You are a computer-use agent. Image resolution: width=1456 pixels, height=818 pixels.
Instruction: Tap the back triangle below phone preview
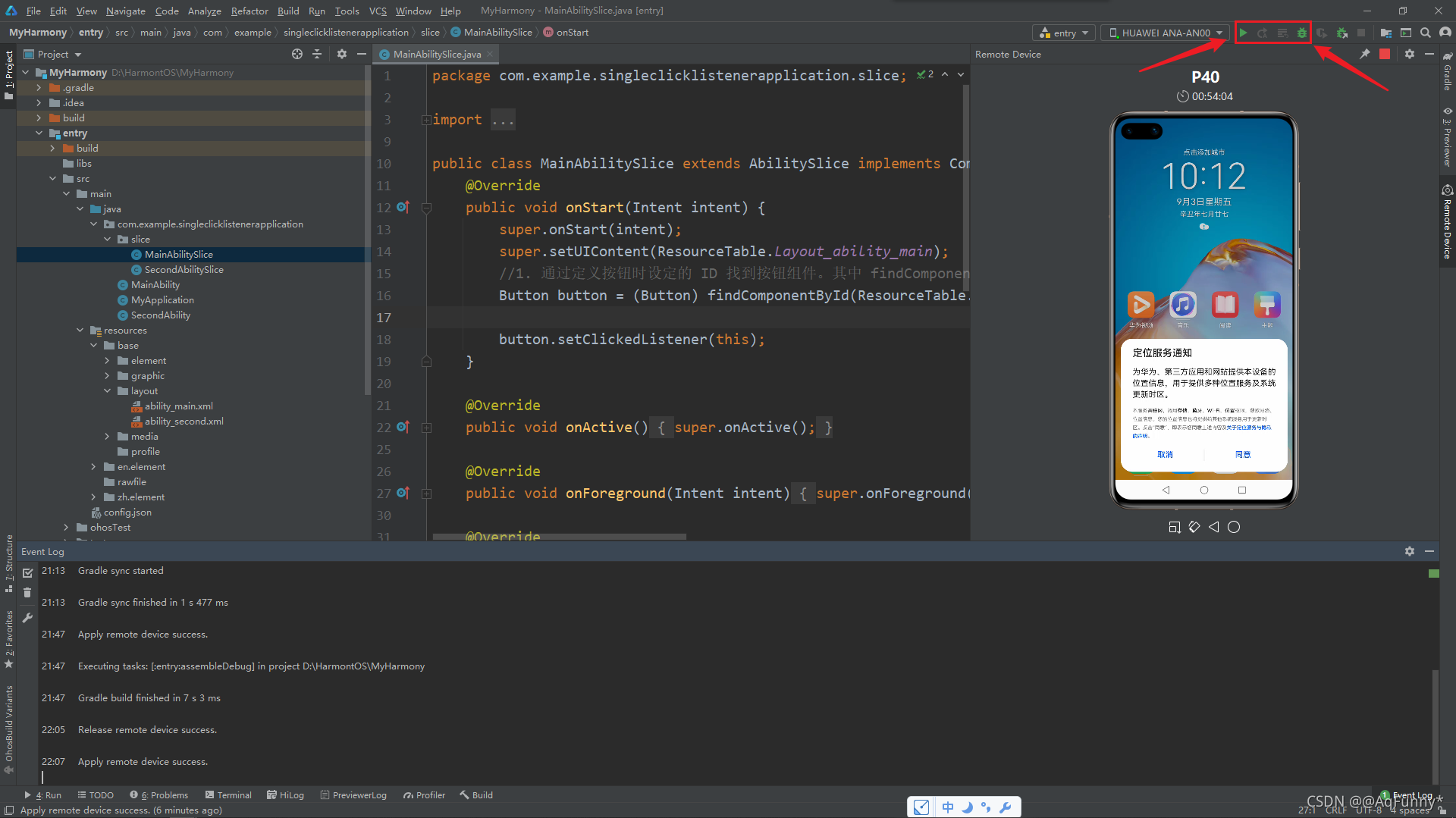click(1214, 527)
